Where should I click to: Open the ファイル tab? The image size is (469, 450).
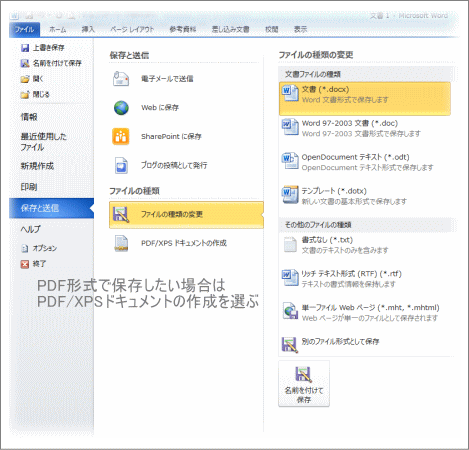click(24, 29)
